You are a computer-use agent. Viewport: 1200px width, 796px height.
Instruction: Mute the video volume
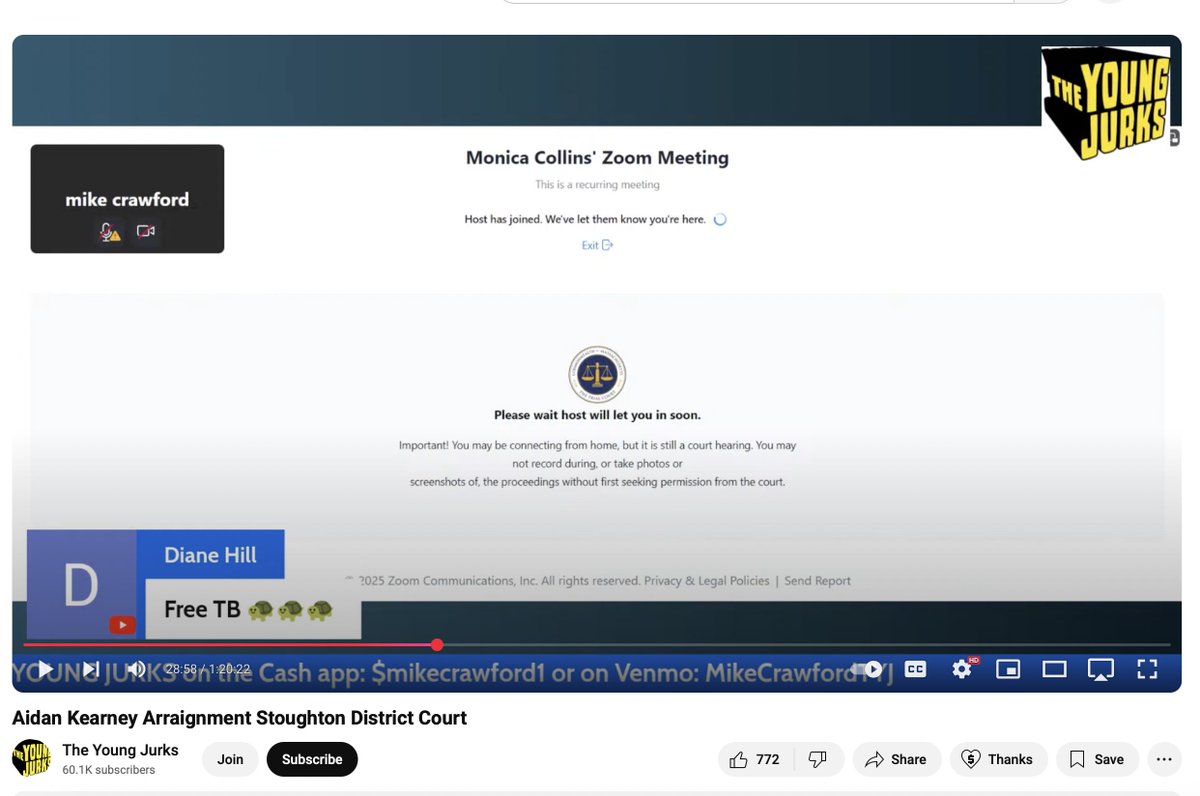point(136,670)
